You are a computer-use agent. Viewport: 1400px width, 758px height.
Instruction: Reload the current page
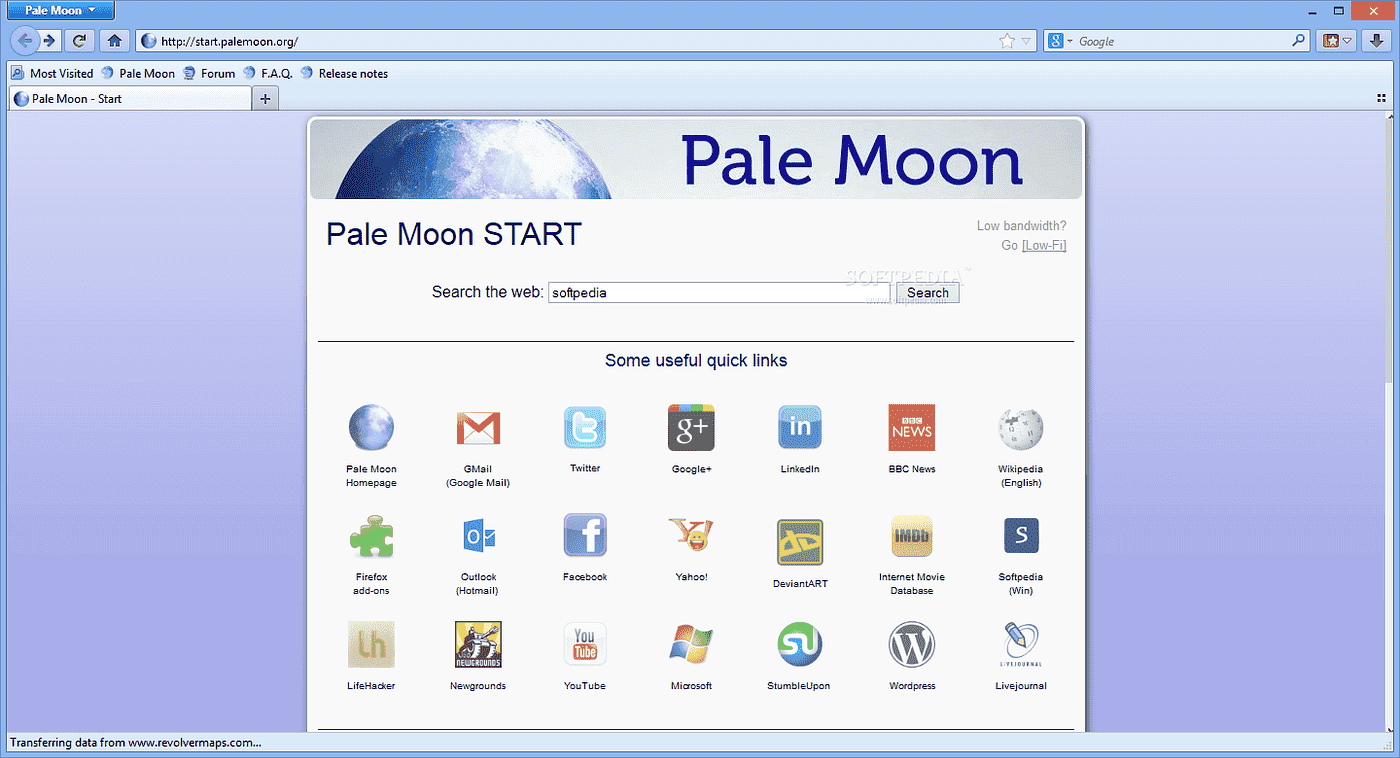tap(79, 40)
